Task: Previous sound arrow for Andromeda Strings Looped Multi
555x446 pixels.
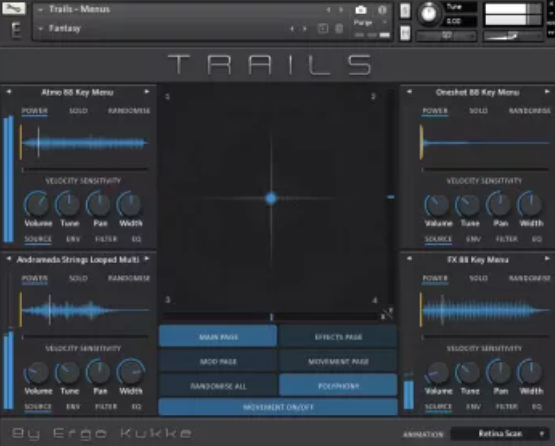Action: [9, 259]
